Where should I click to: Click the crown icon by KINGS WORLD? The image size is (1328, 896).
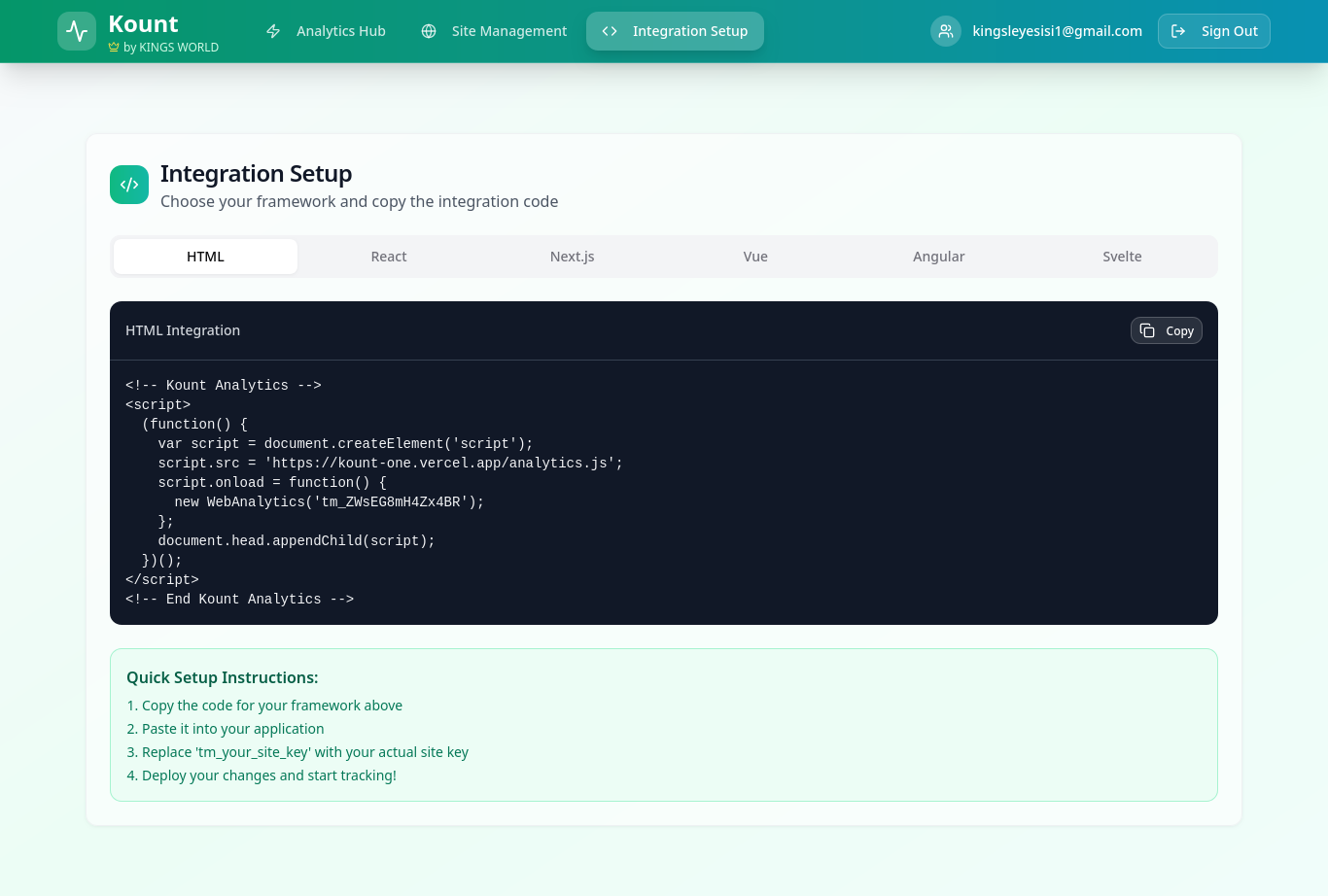pos(114,47)
